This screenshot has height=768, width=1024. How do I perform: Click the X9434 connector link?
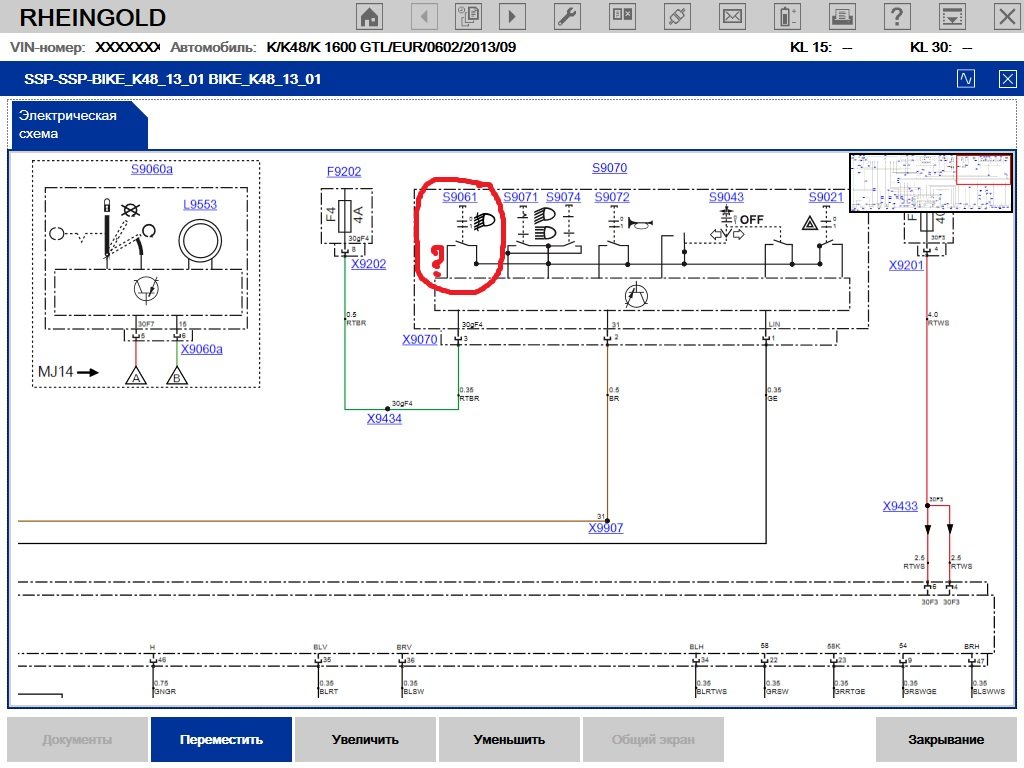pos(384,418)
